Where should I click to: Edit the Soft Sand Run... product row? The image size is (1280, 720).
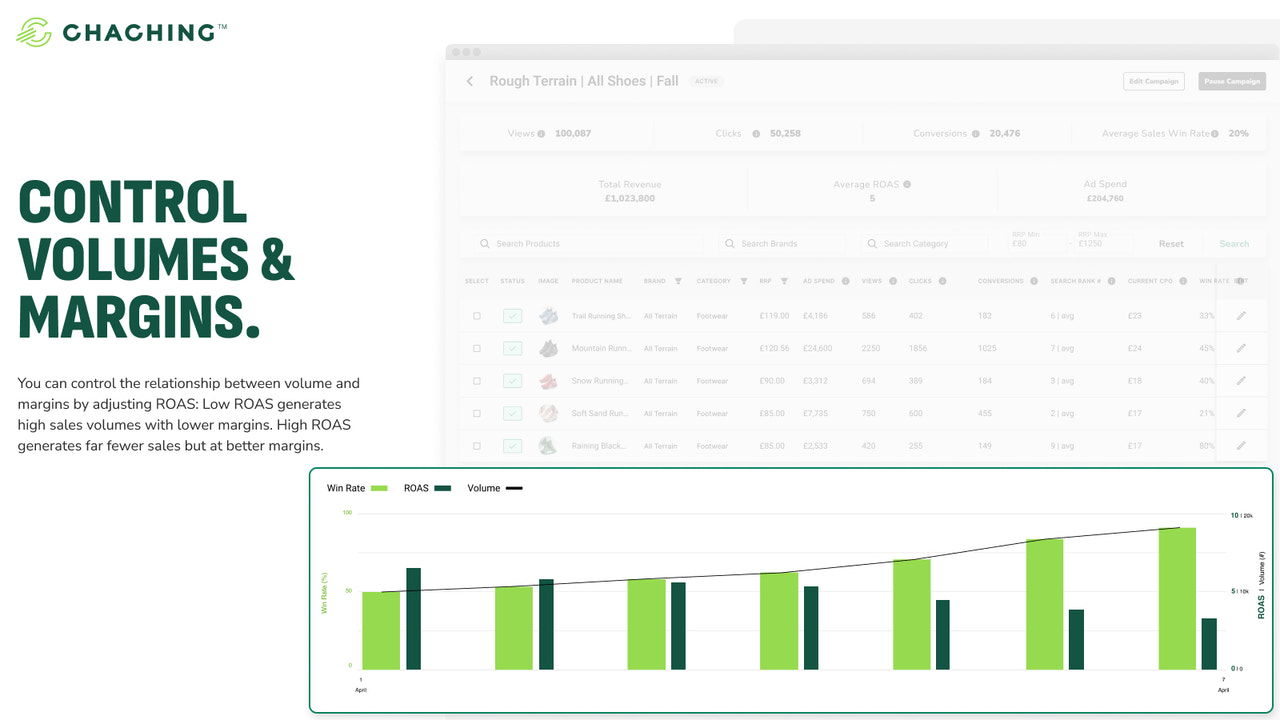tap(1241, 413)
